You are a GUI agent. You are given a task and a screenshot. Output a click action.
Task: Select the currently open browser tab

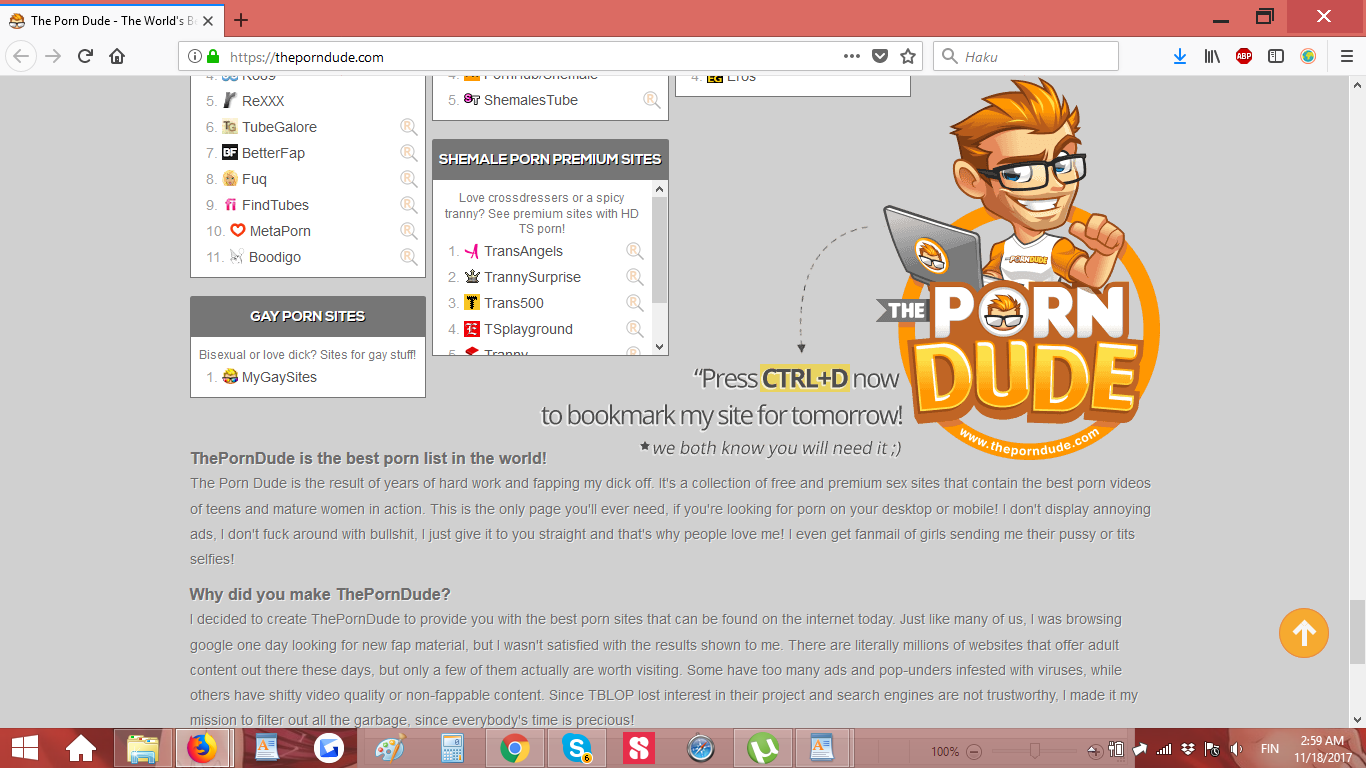[x=113, y=19]
